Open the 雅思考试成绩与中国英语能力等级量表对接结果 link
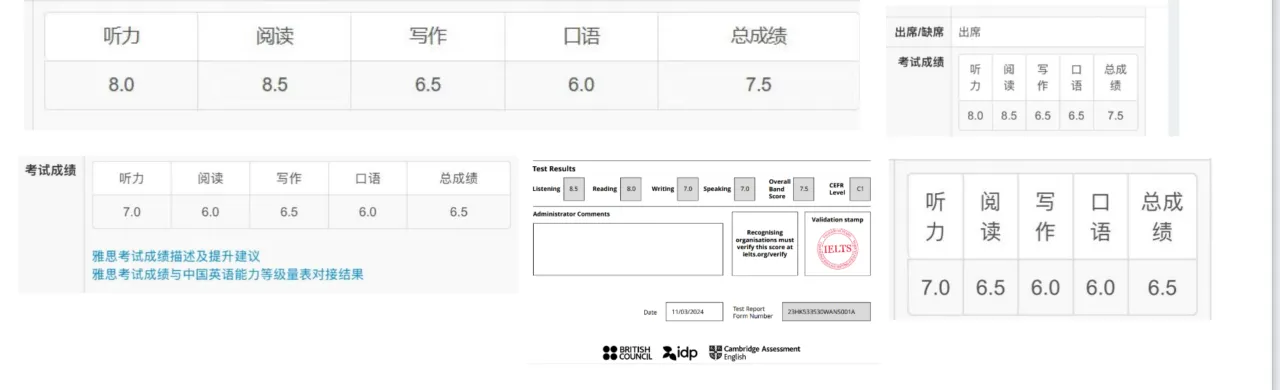This screenshot has height=390, width=1280. (x=228, y=274)
